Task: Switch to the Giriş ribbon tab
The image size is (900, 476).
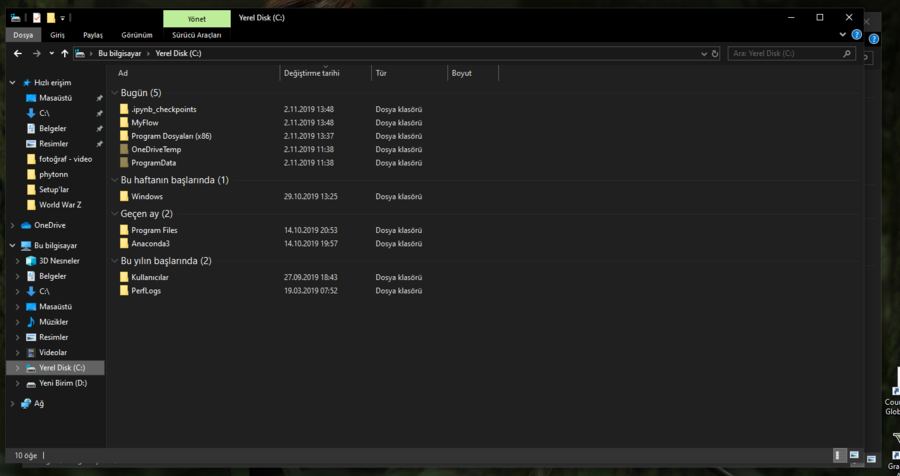Action: [57, 35]
